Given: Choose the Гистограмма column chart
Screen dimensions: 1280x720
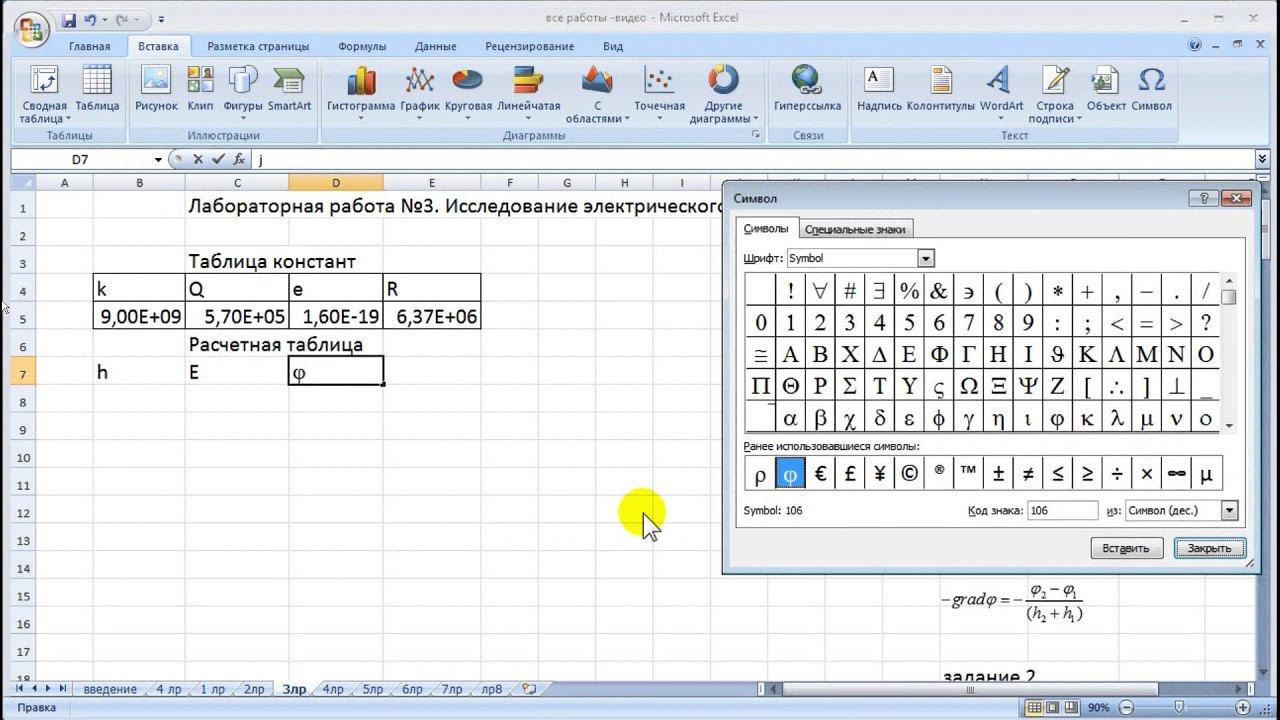Looking at the screenshot, I should point(361,94).
